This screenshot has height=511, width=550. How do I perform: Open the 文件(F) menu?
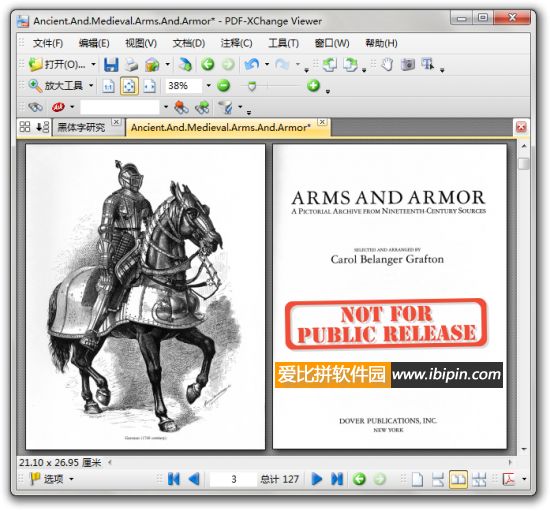[x=48, y=43]
